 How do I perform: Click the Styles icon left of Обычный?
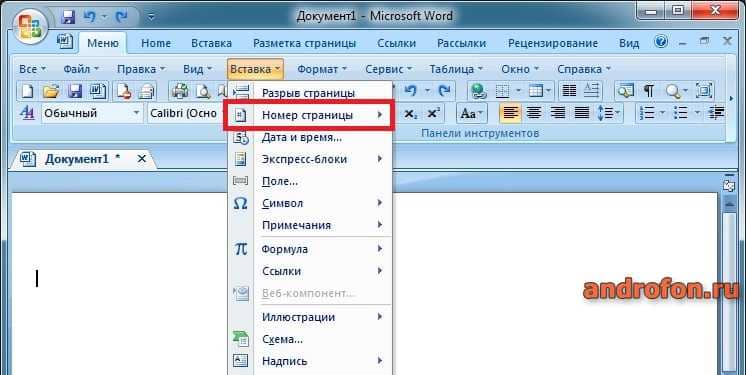(28, 113)
